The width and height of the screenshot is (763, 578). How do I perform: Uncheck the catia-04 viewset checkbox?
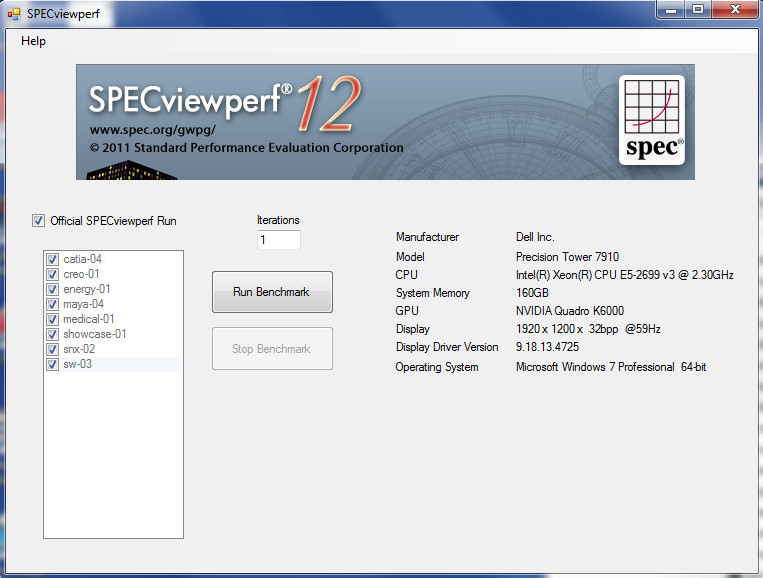pyautogui.click(x=52, y=259)
